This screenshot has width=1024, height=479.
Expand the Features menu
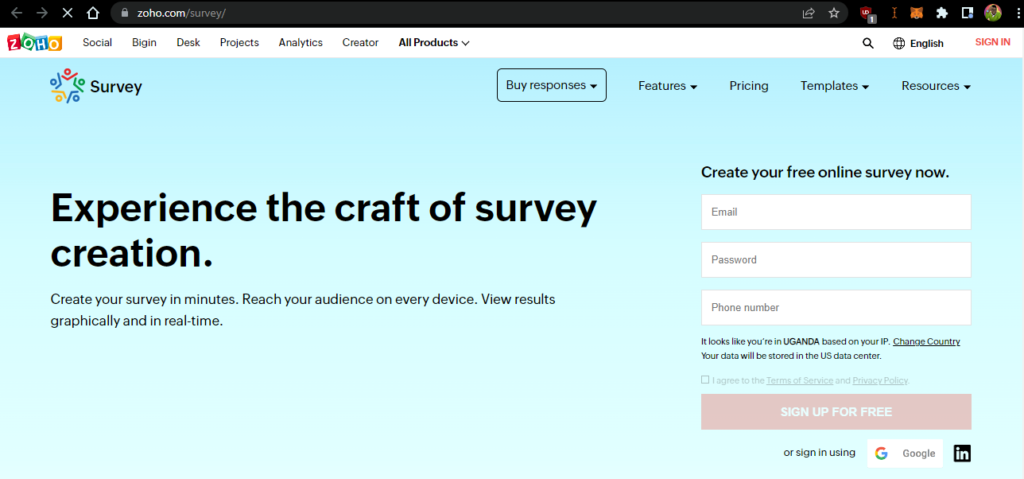(x=667, y=86)
